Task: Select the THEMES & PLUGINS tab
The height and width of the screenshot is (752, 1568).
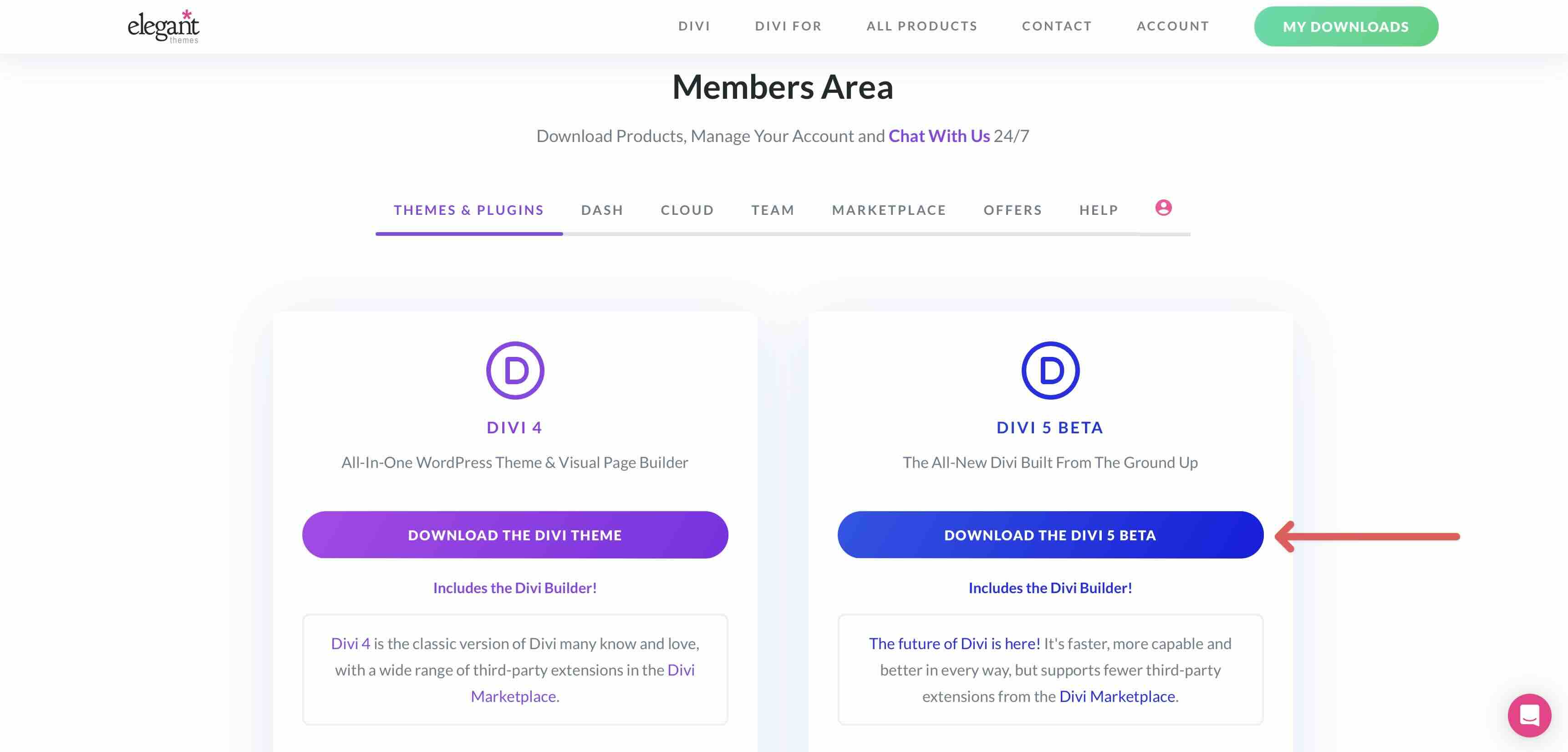Action: point(468,210)
